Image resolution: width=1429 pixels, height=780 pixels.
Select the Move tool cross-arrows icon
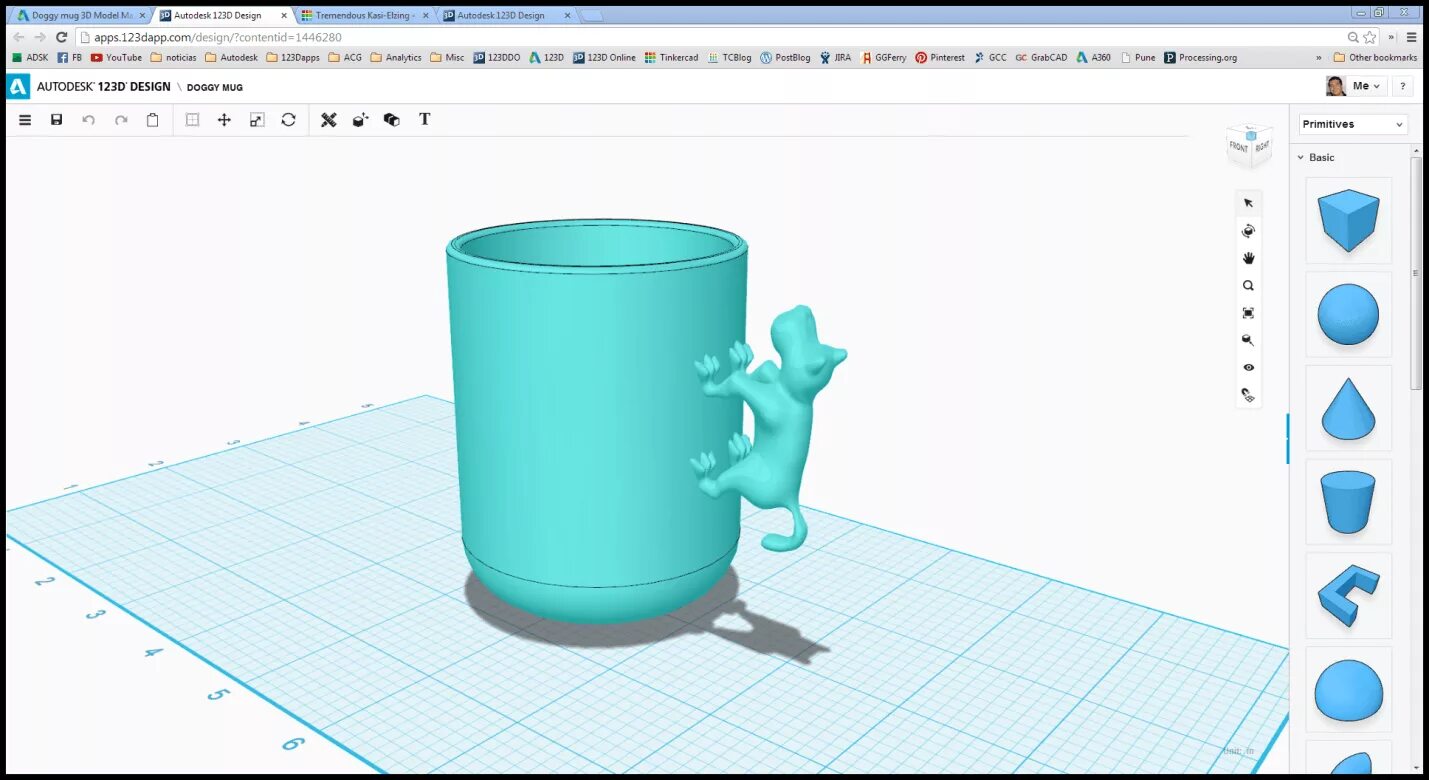(x=224, y=120)
